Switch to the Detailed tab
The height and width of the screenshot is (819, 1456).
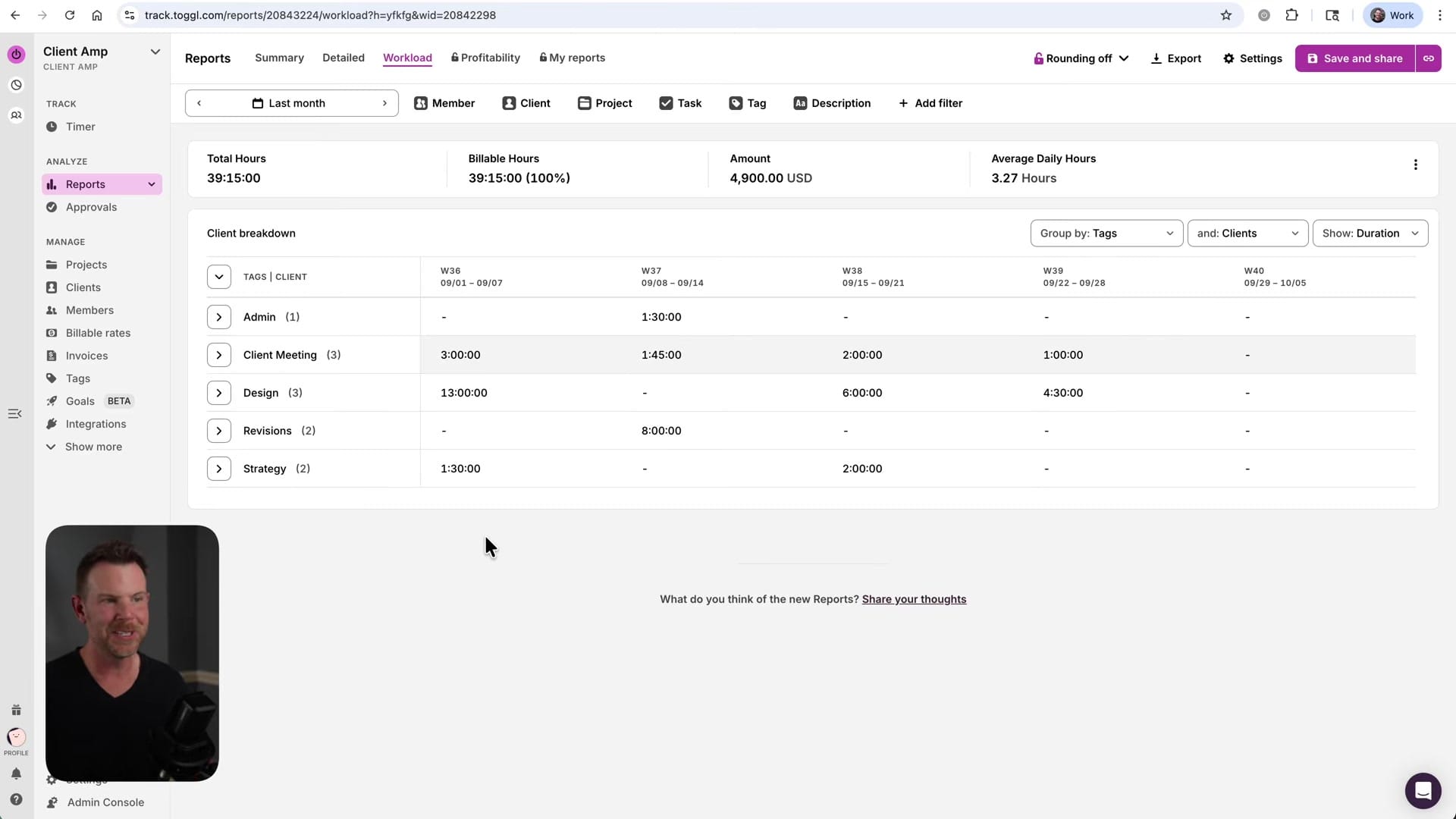343,58
